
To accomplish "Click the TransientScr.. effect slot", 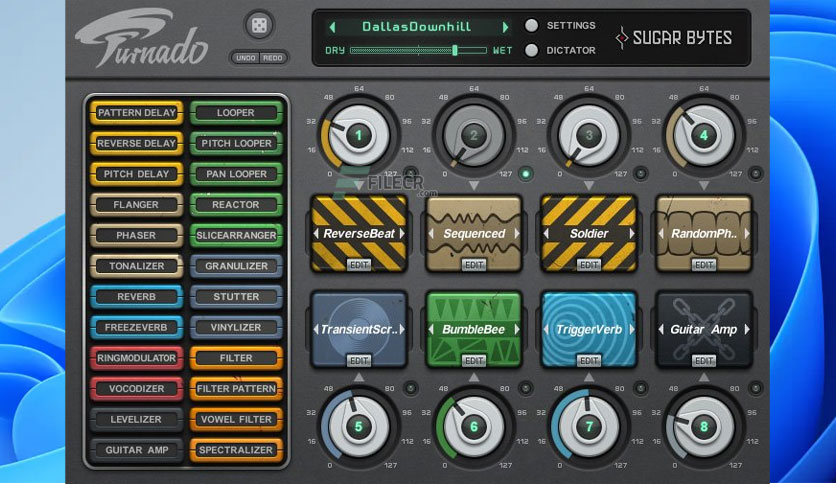I will coord(359,329).
